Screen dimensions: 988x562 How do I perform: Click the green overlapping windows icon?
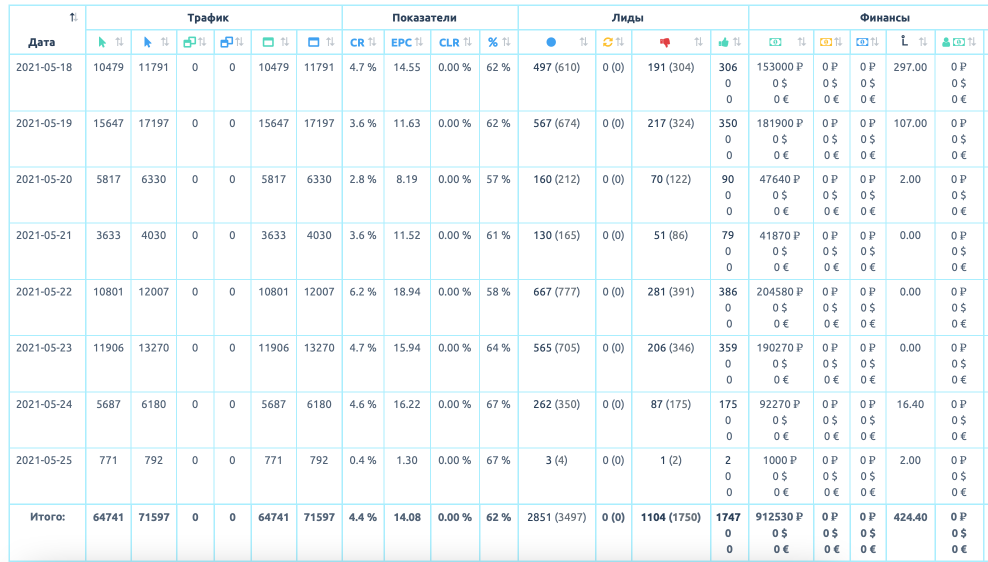coord(189,42)
